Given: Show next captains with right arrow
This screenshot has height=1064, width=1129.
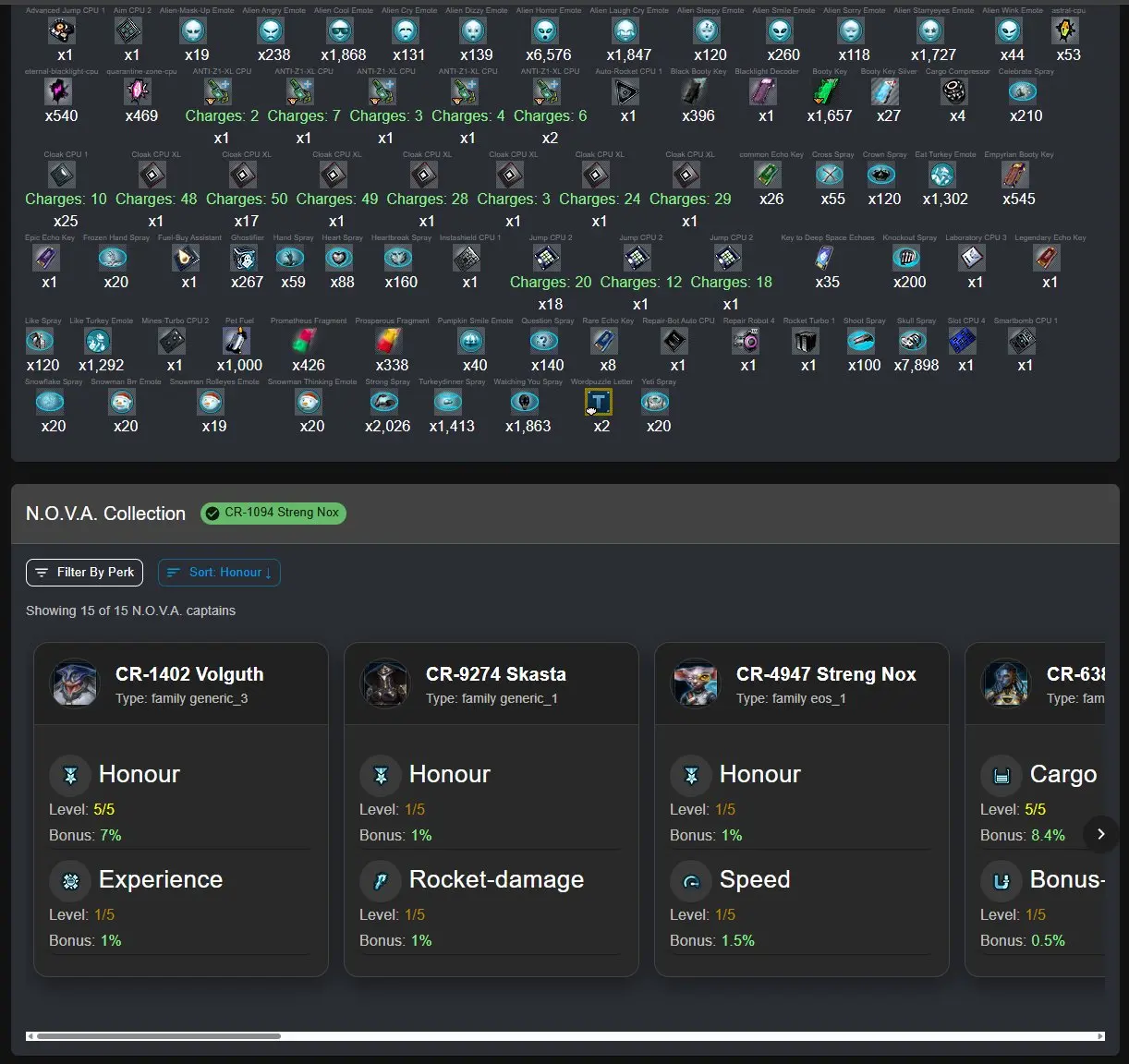Looking at the screenshot, I should pyautogui.click(x=1100, y=834).
